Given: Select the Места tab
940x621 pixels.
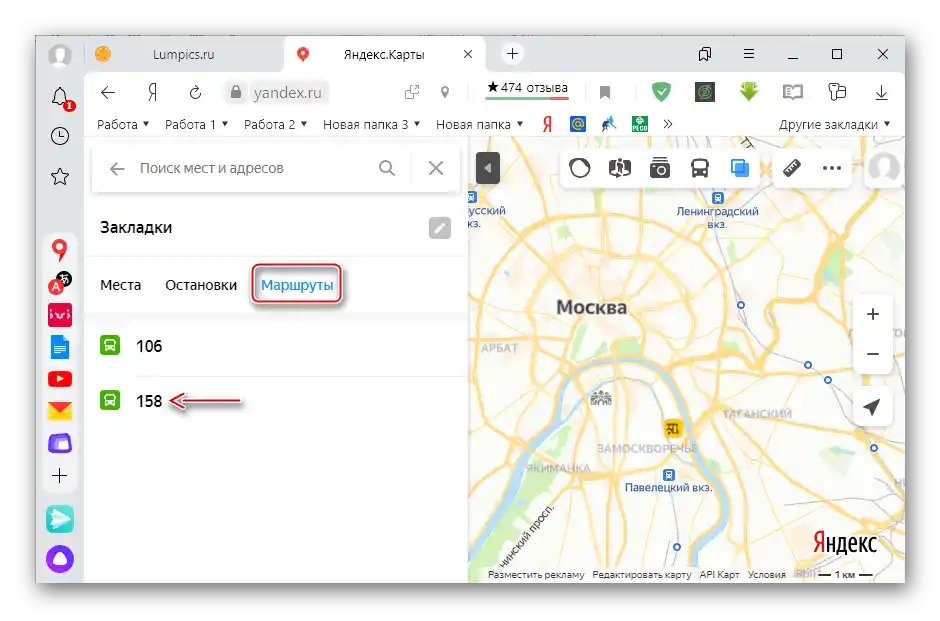Looking at the screenshot, I should click(x=120, y=285).
